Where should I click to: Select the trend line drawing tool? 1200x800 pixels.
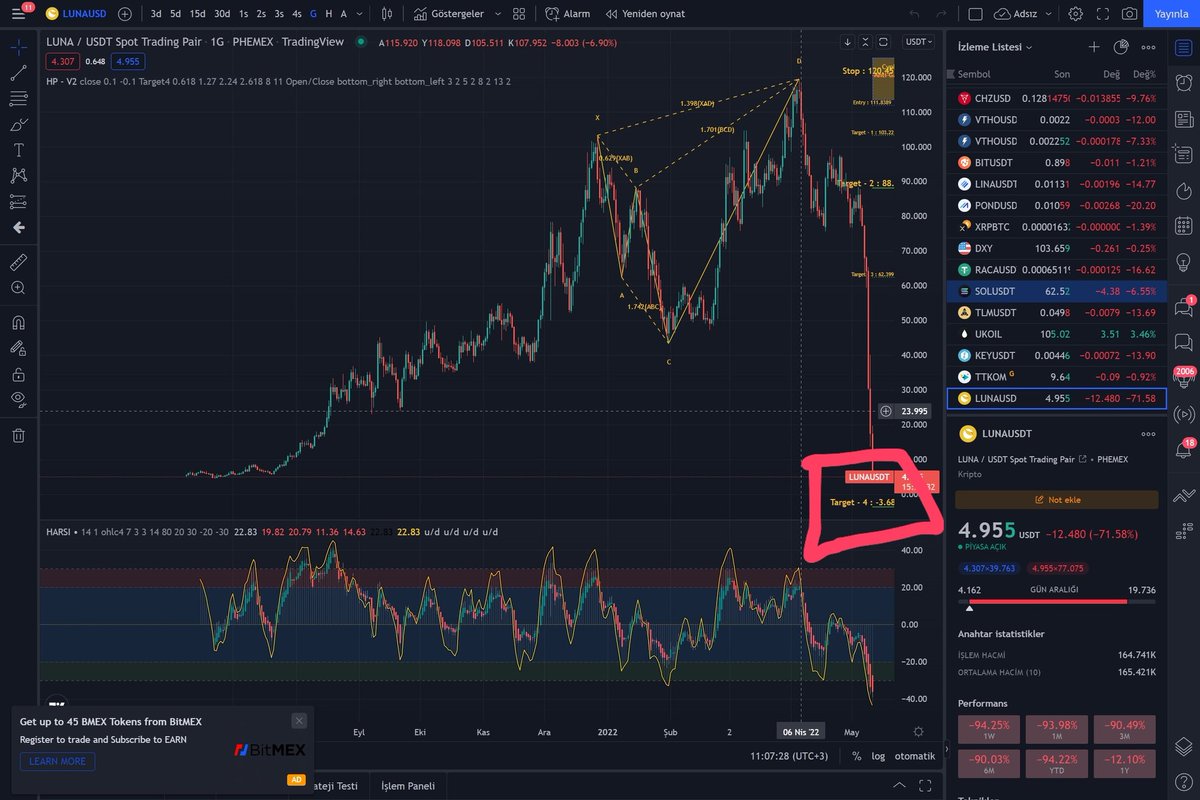18,73
